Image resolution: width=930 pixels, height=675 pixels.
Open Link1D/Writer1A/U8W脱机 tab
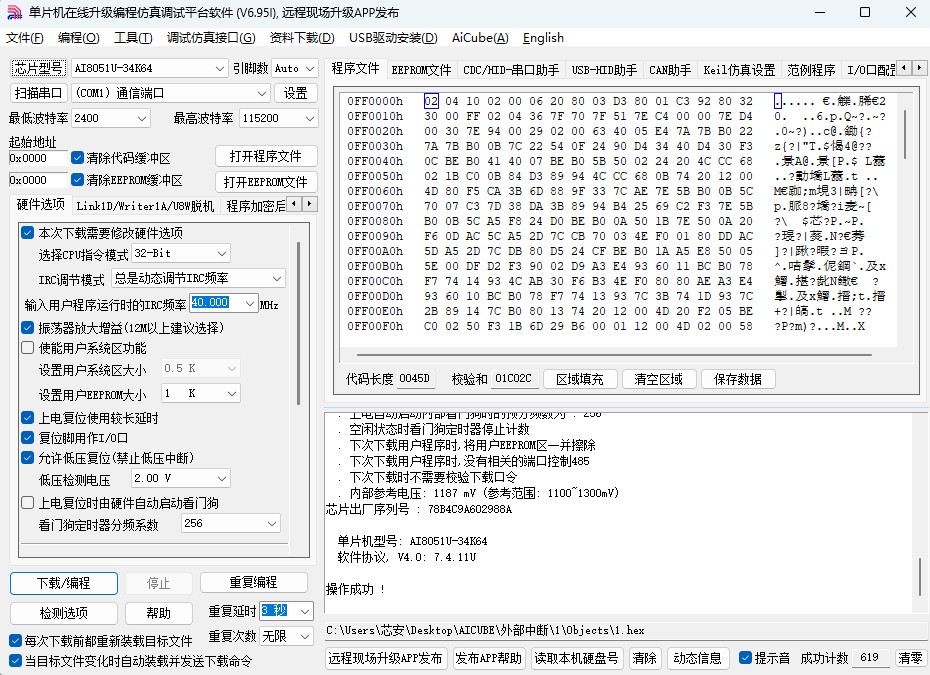(x=145, y=206)
